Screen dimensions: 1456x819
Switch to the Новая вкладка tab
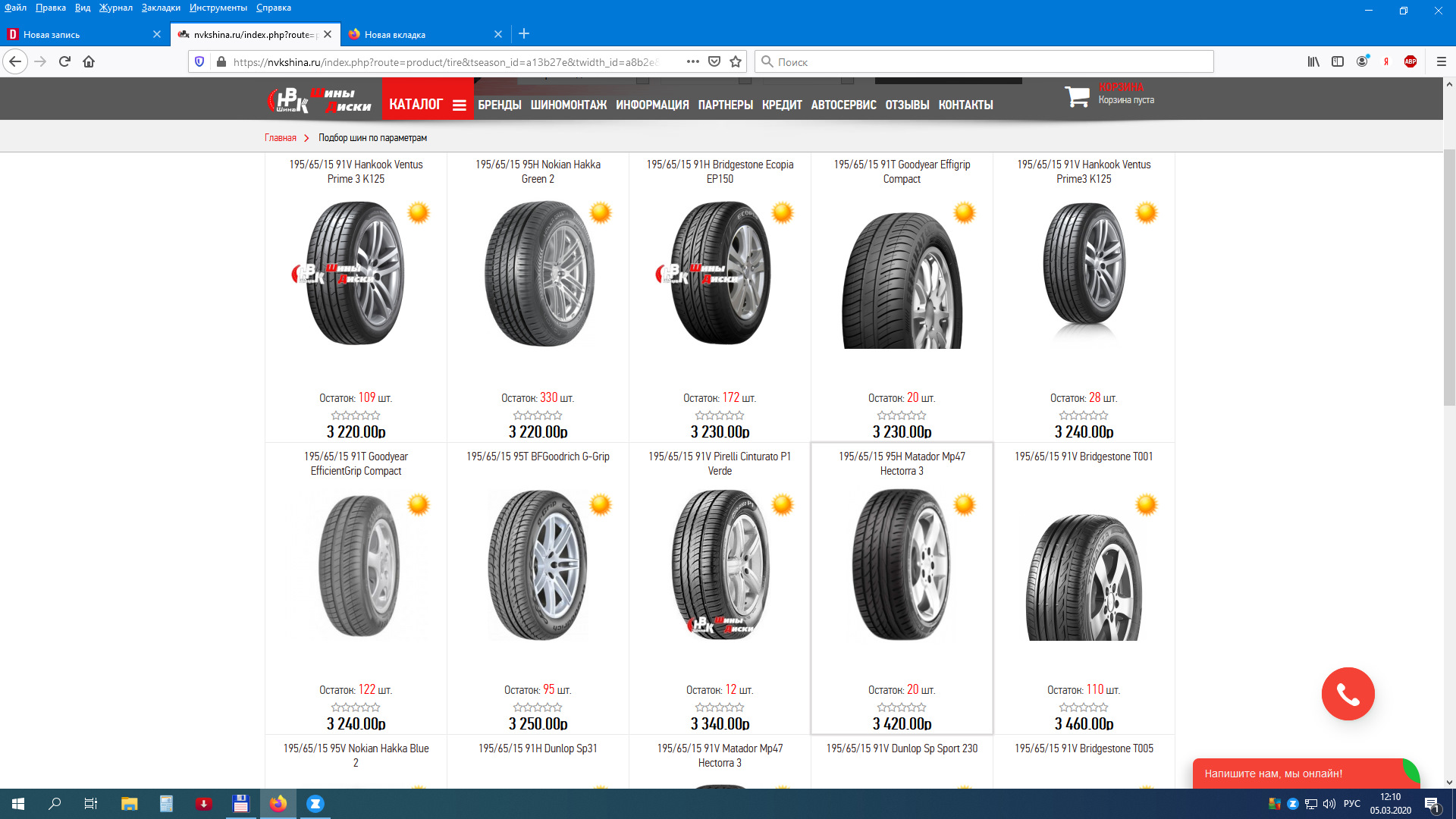(425, 34)
